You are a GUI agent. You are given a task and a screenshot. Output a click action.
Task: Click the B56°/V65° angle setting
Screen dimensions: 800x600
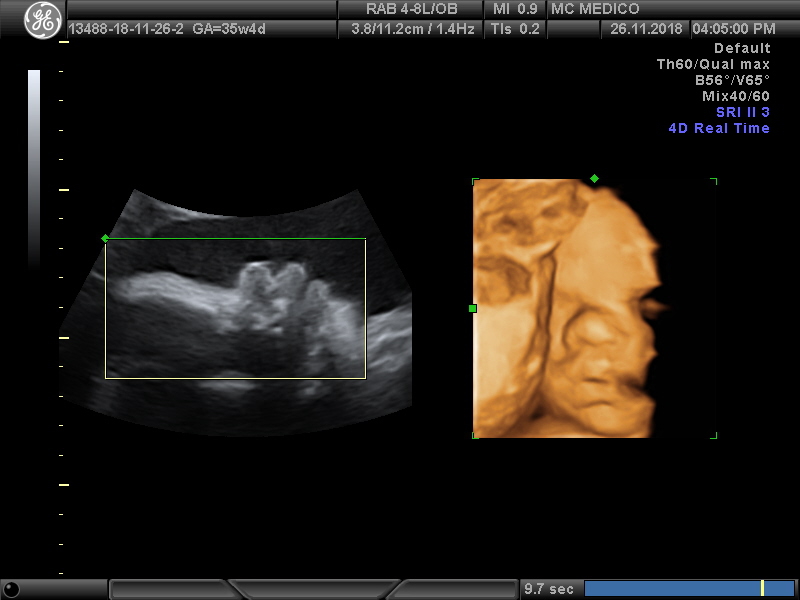732,80
